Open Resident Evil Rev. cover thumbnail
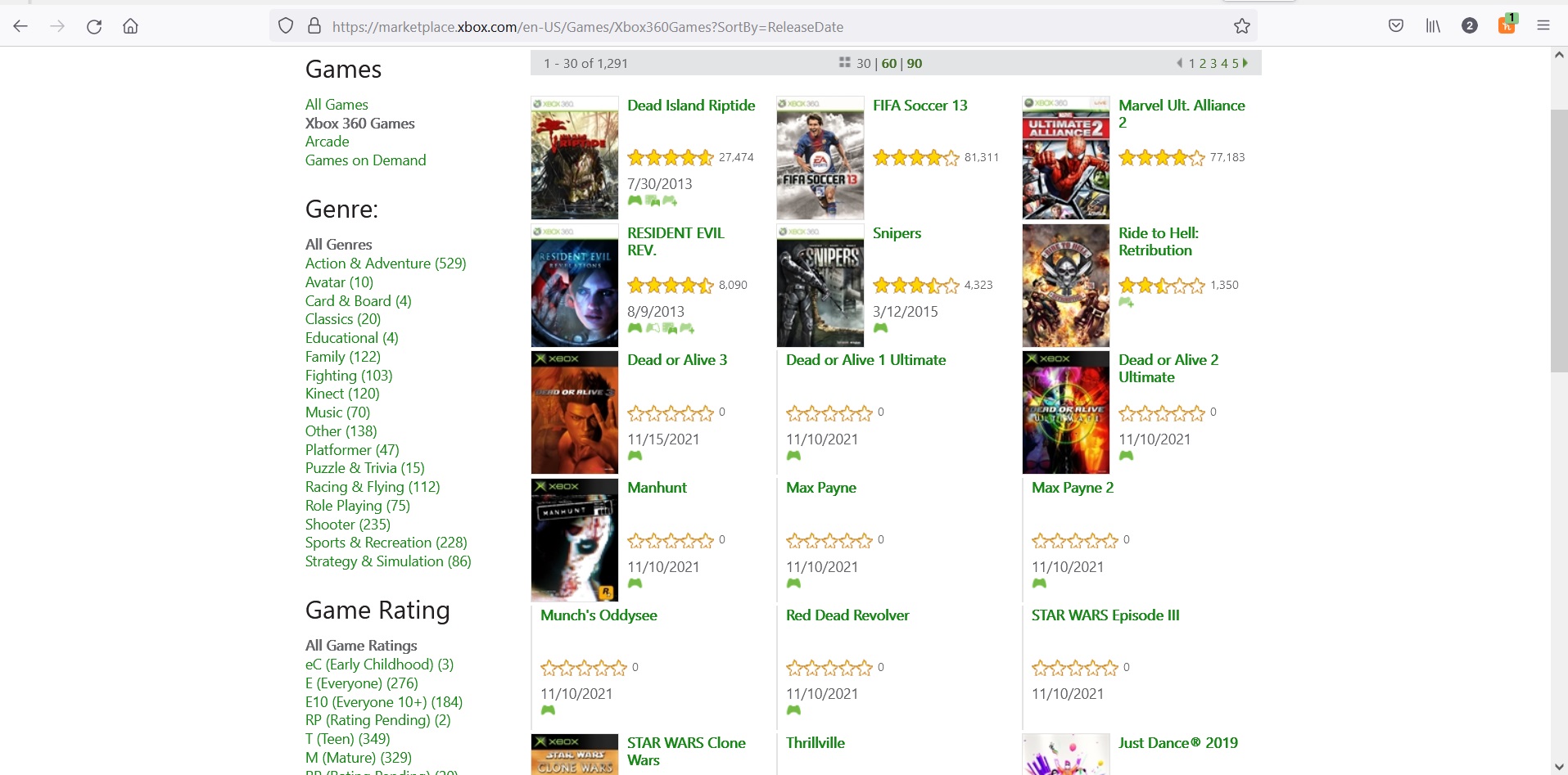Screen dimensions: 1568x775 coord(575,286)
